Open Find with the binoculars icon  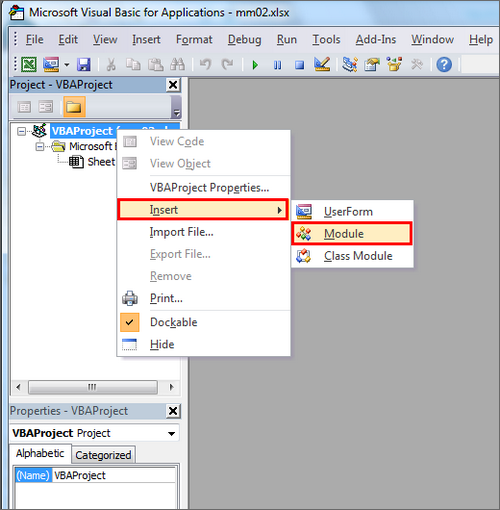(177, 64)
